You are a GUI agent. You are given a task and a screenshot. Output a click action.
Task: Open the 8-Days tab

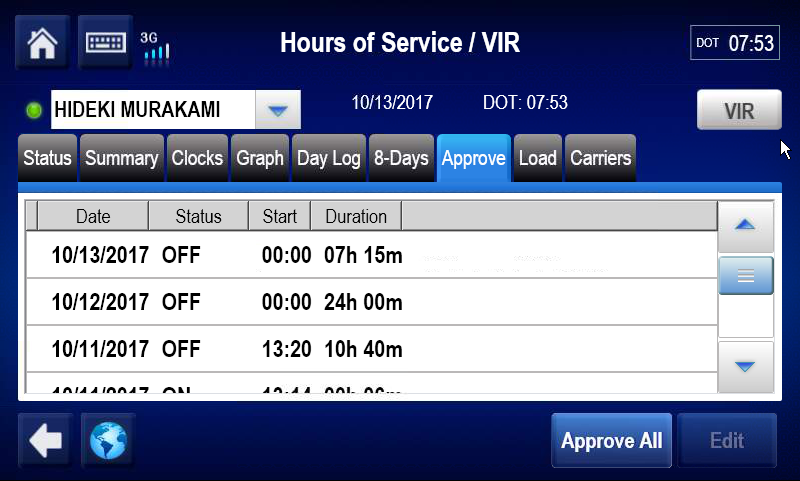(401, 158)
